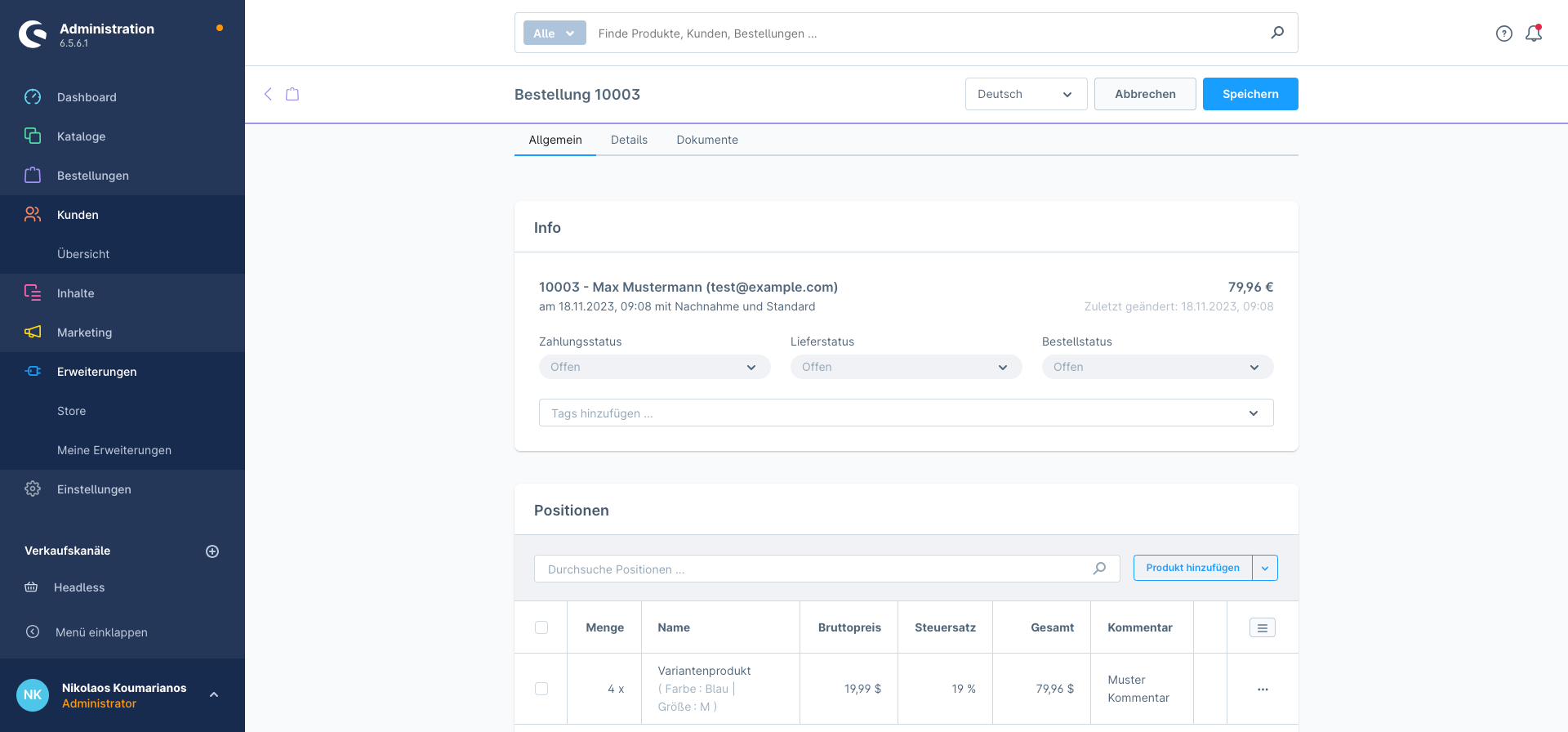Click the Erweiterungen plug icon
The image size is (1568, 732).
coord(33,372)
